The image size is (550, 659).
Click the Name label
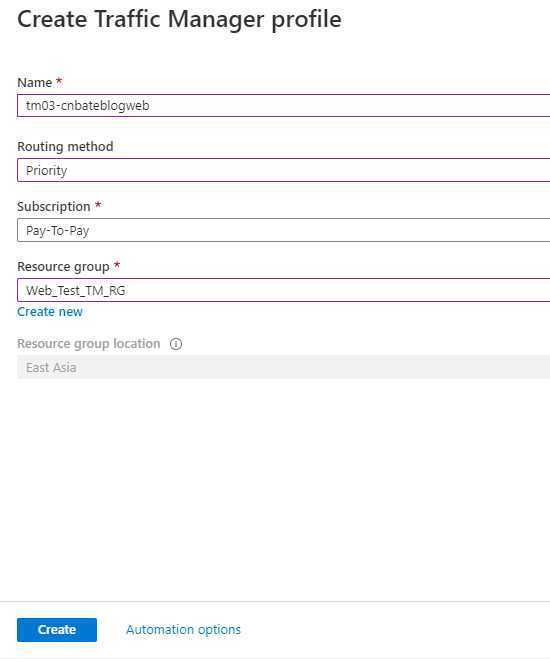34,82
